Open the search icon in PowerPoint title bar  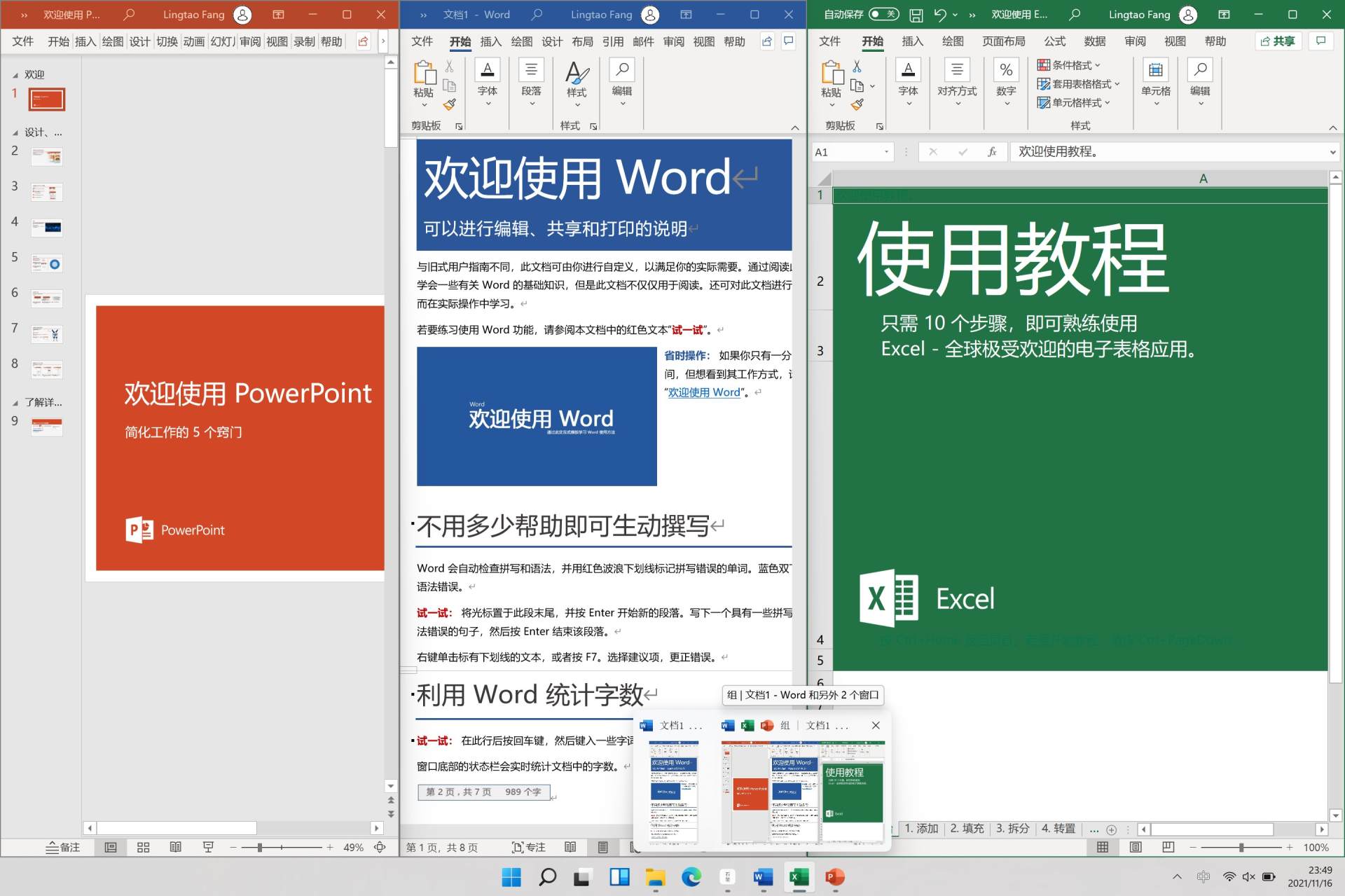tap(129, 14)
